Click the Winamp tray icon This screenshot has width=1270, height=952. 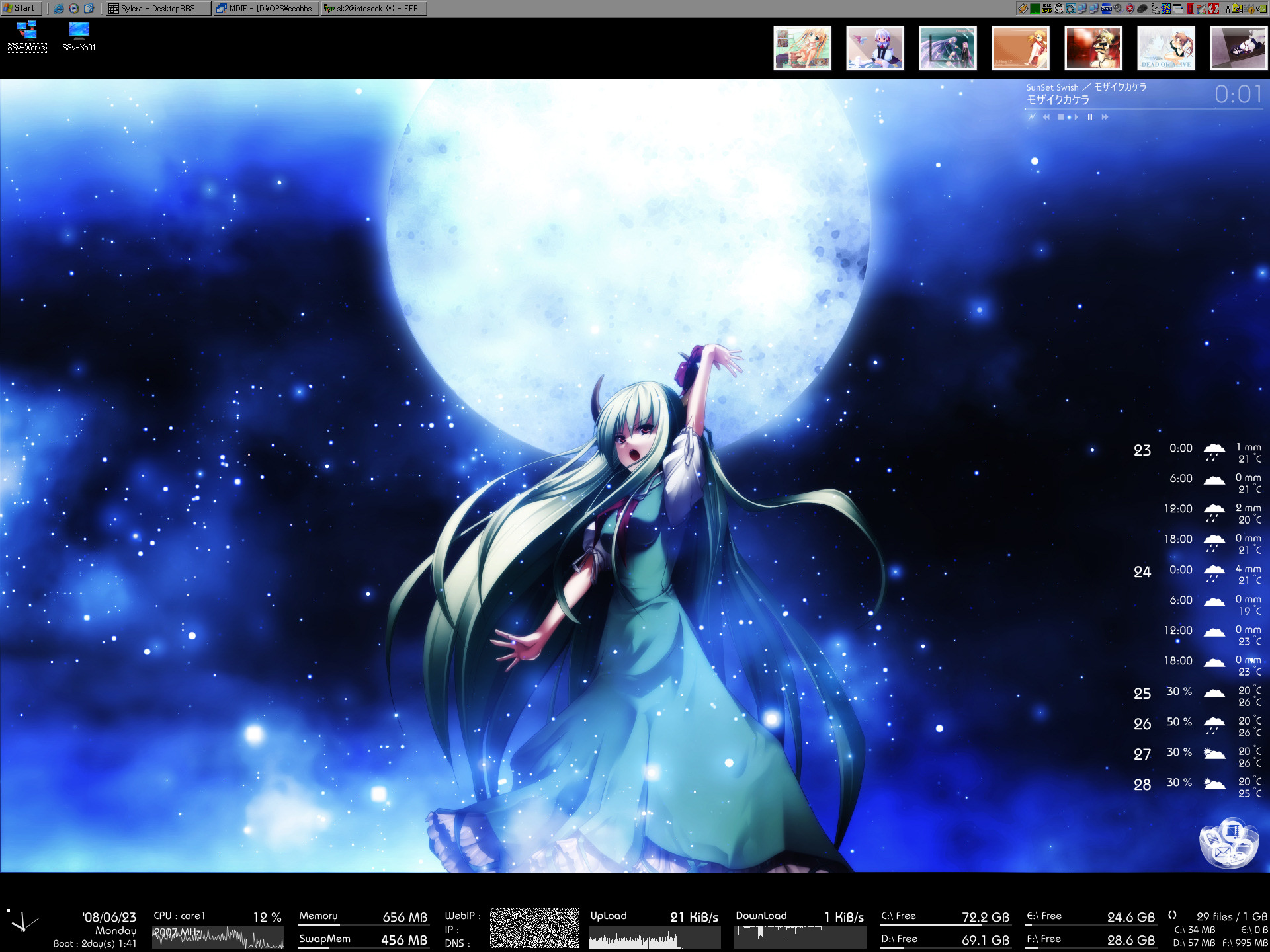click(x=1023, y=9)
